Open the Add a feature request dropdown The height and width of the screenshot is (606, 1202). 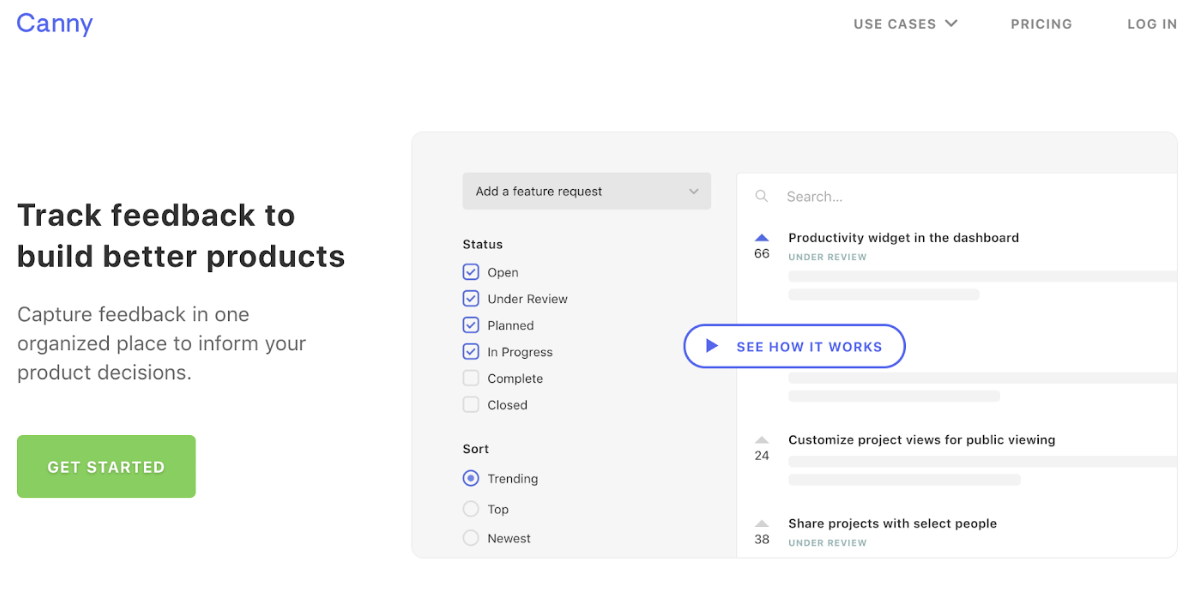586,191
